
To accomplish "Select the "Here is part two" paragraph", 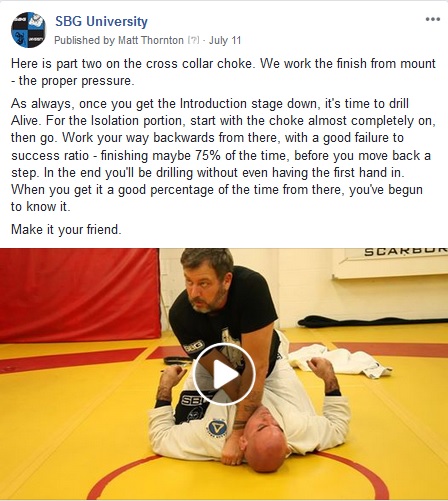I will click(x=223, y=72).
